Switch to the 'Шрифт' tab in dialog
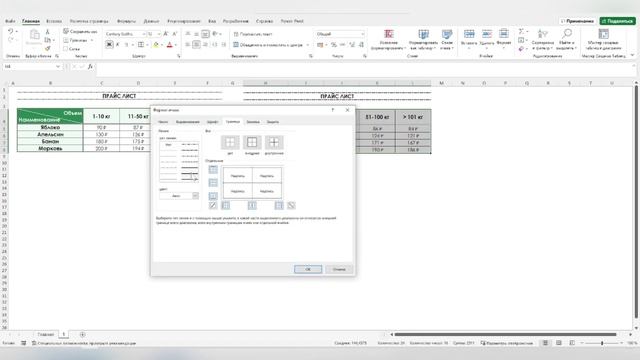The height and width of the screenshot is (360, 640). click(x=212, y=122)
